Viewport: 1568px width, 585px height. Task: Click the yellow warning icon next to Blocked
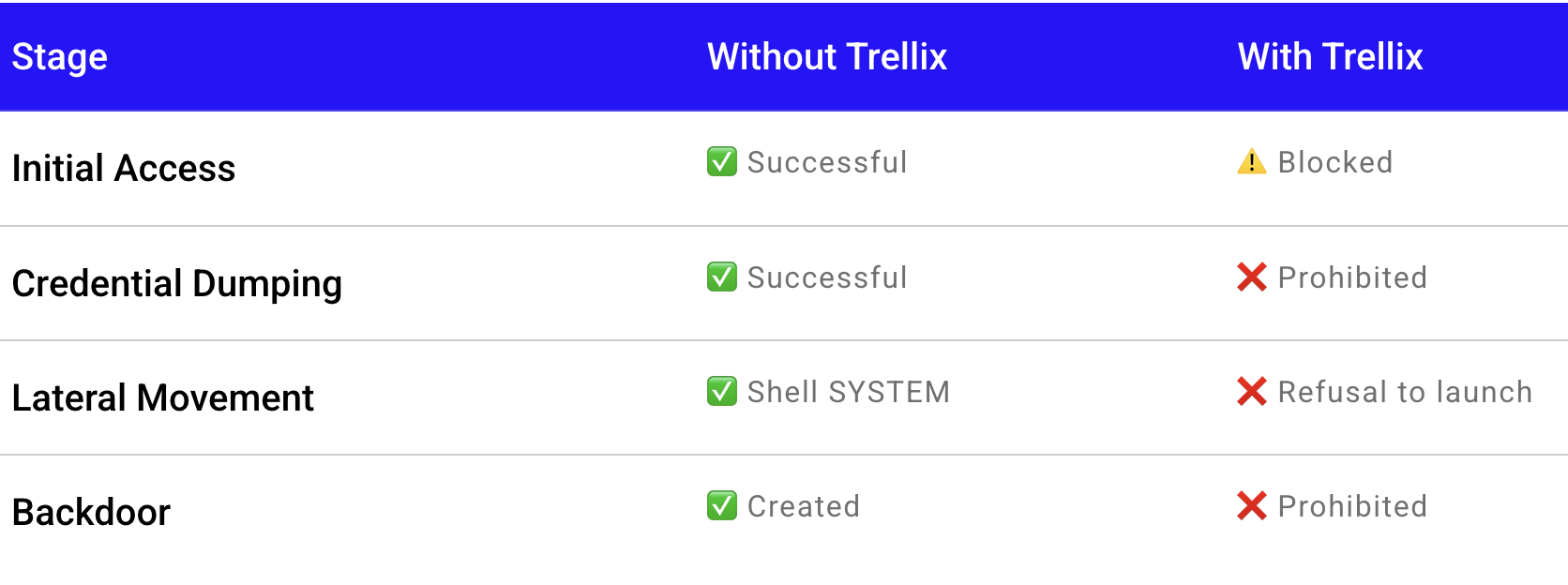[x=1252, y=161]
